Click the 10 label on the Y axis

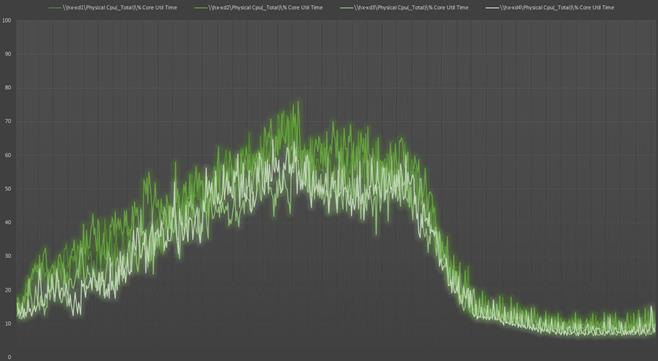tap(8, 324)
